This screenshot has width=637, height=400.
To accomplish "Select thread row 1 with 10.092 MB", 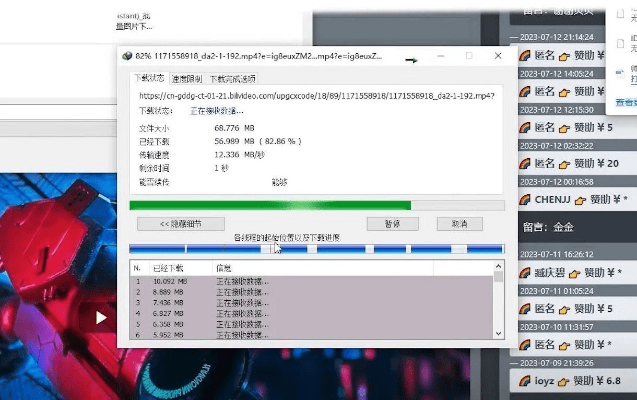I will 312,281.
